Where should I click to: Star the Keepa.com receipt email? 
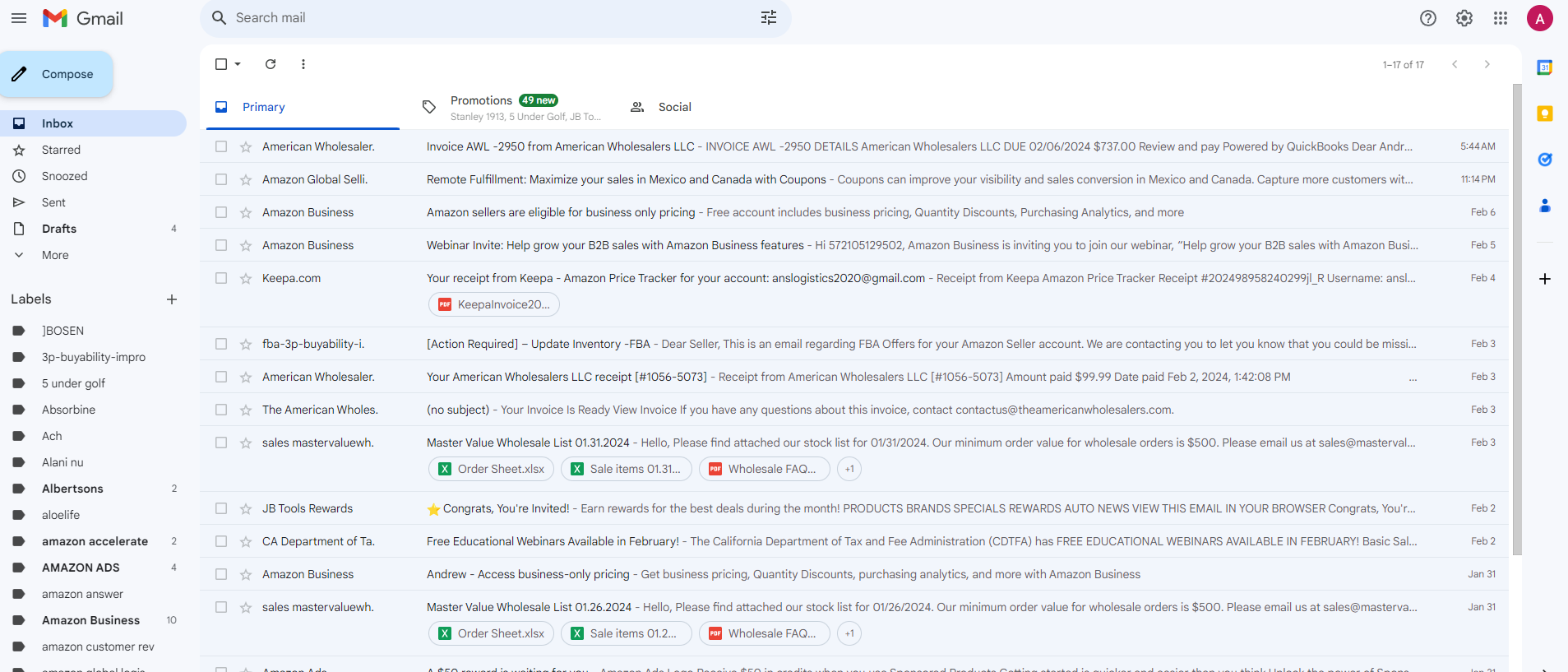coord(245,278)
